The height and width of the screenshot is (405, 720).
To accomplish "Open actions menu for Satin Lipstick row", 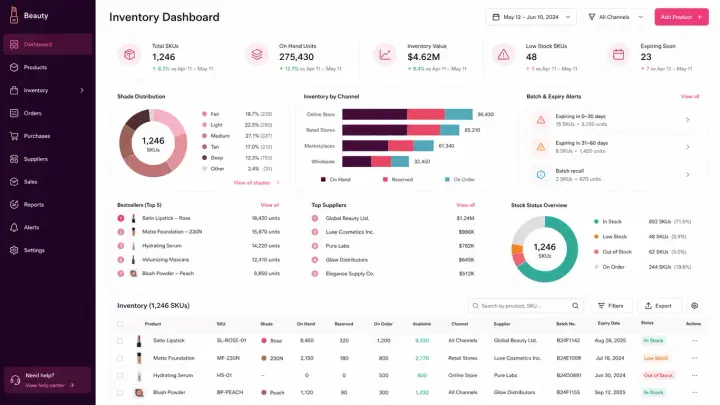I will (694, 341).
